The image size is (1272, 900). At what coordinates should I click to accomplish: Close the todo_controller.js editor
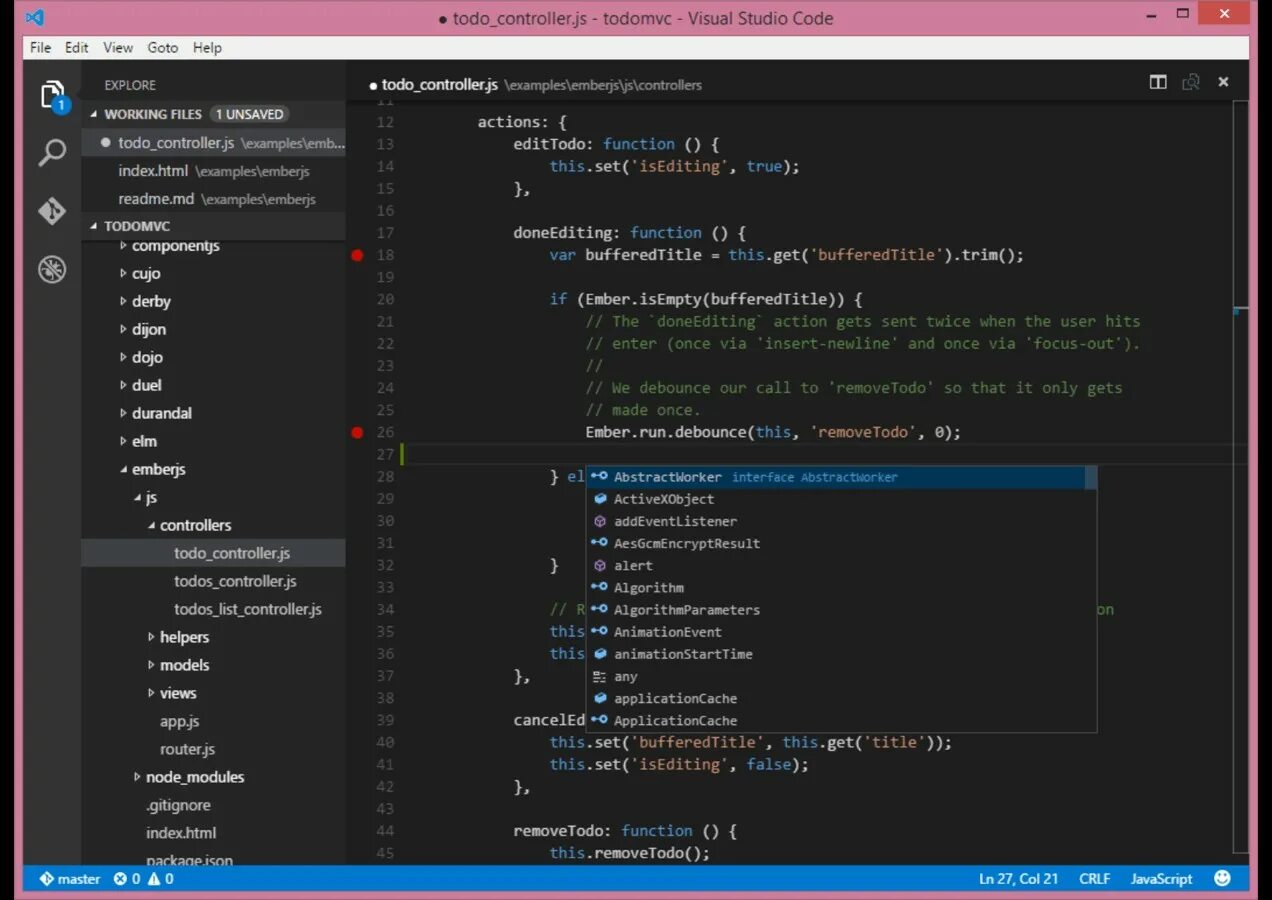pos(1223,83)
